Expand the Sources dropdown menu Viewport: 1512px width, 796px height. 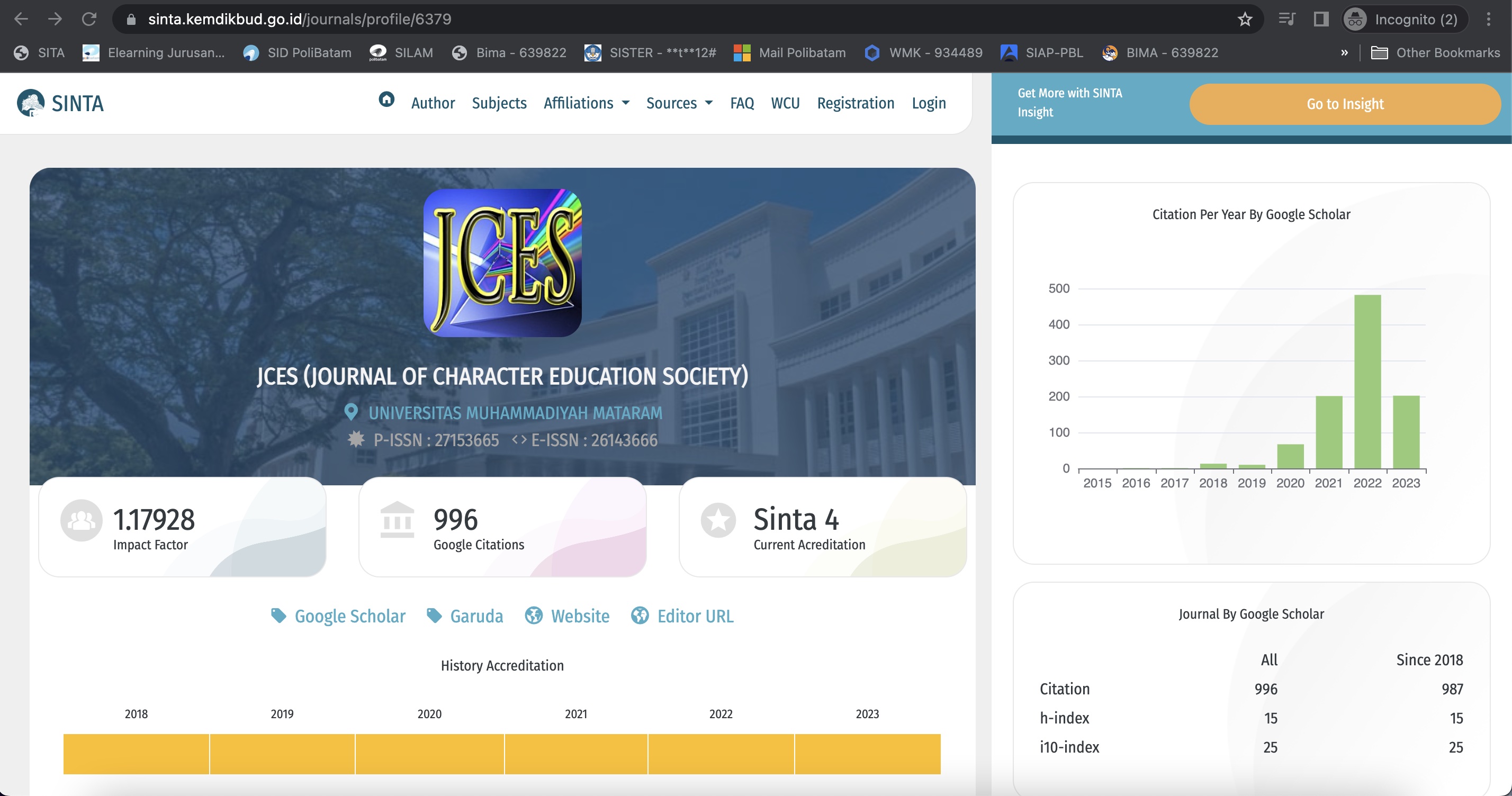[679, 103]
